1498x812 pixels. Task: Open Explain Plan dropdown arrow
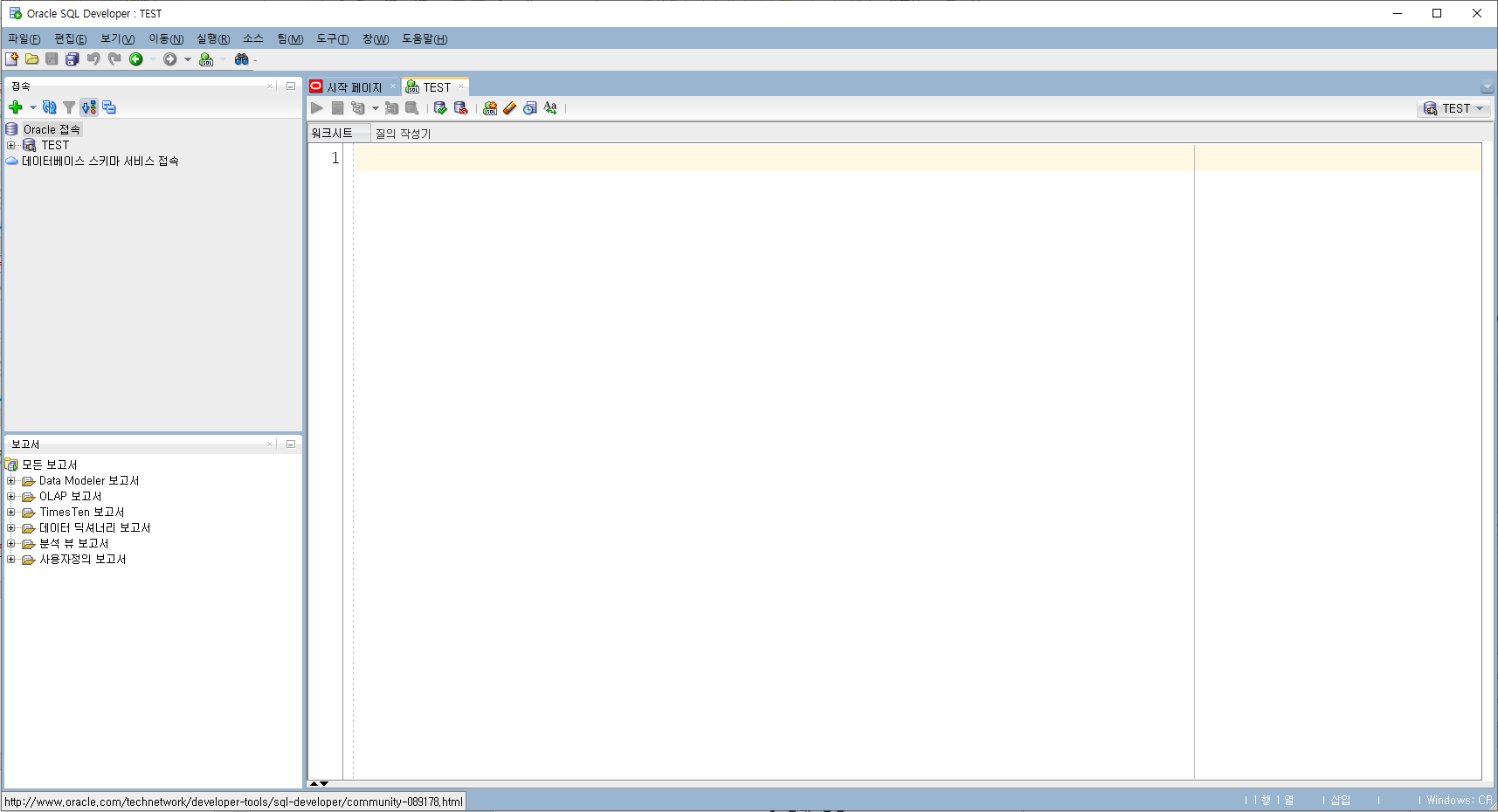(x=376, y=108)
